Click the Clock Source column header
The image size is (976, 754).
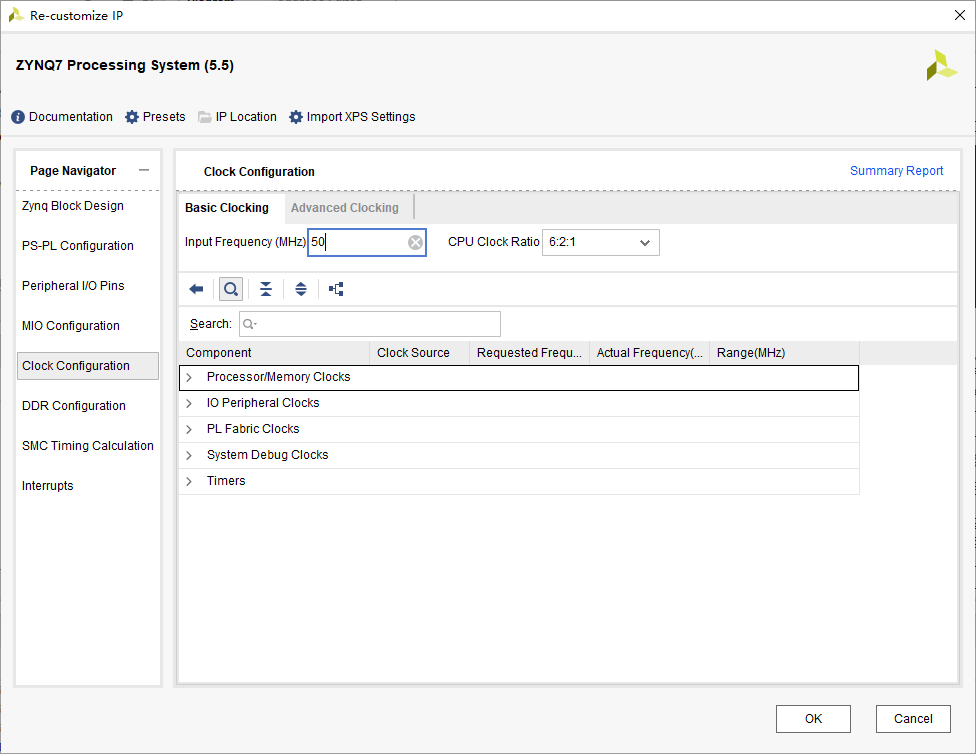(x=420, y=353)
